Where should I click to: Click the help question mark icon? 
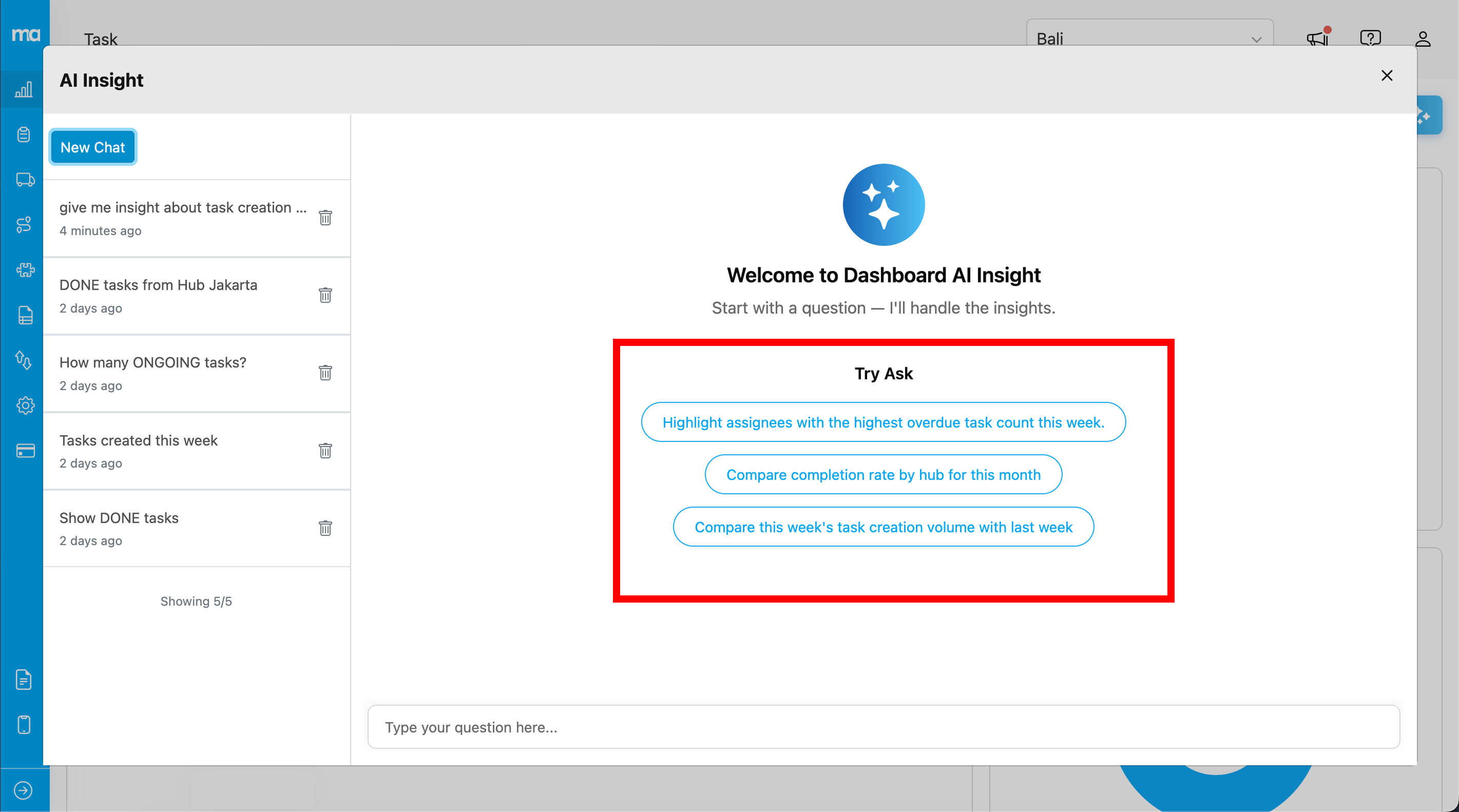pyautogui.click(x=1370, y=38)
